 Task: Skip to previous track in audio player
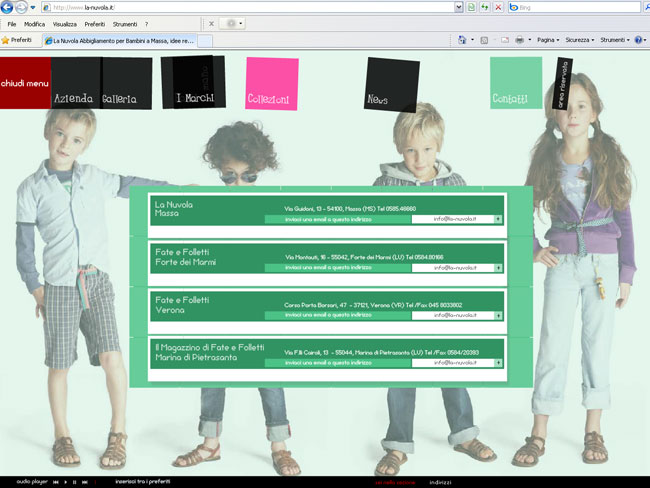coord(56,482)
